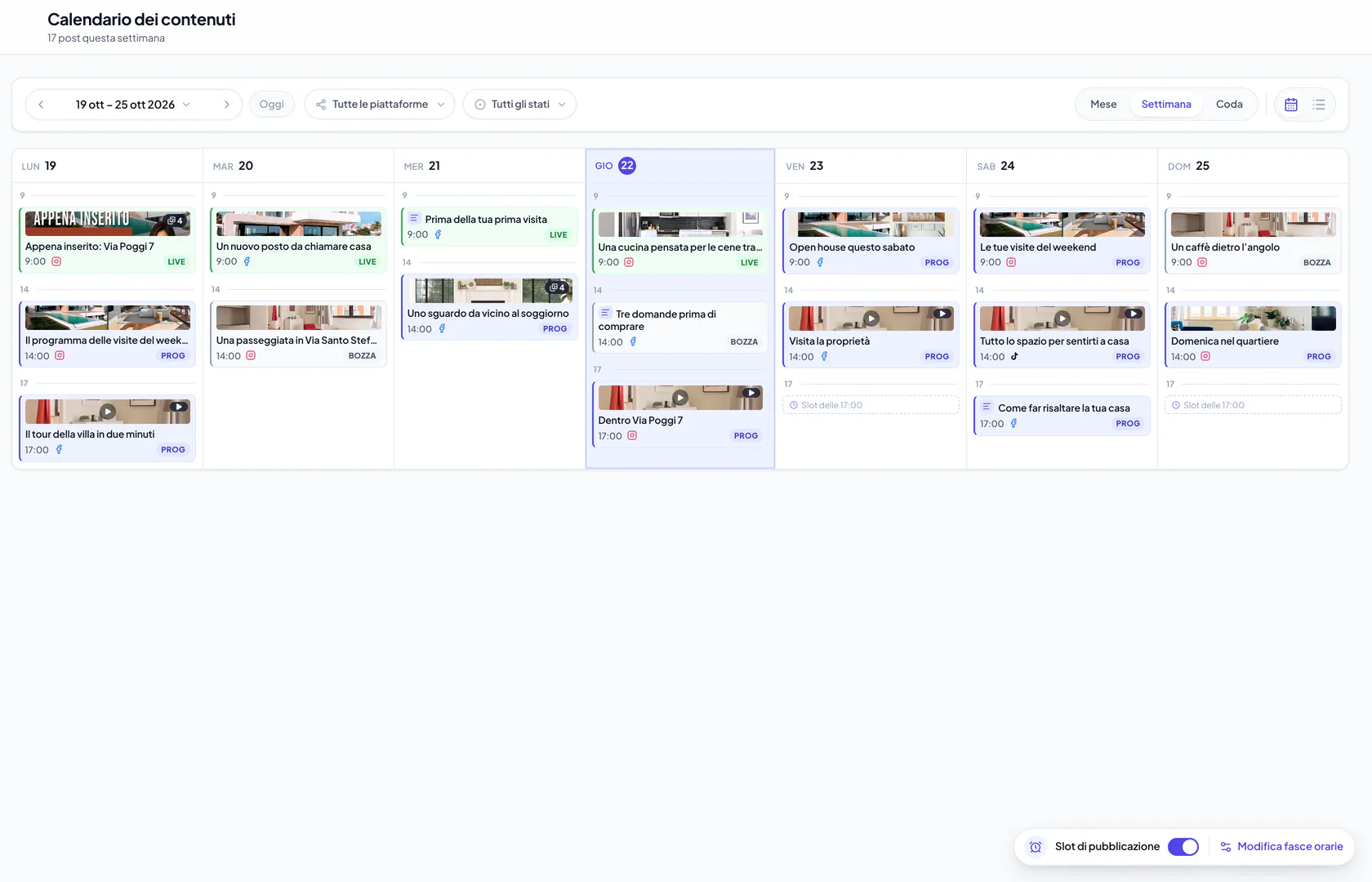Click the play icon on 'Visita la proprietà'
1372x882 pixels.
871,318
